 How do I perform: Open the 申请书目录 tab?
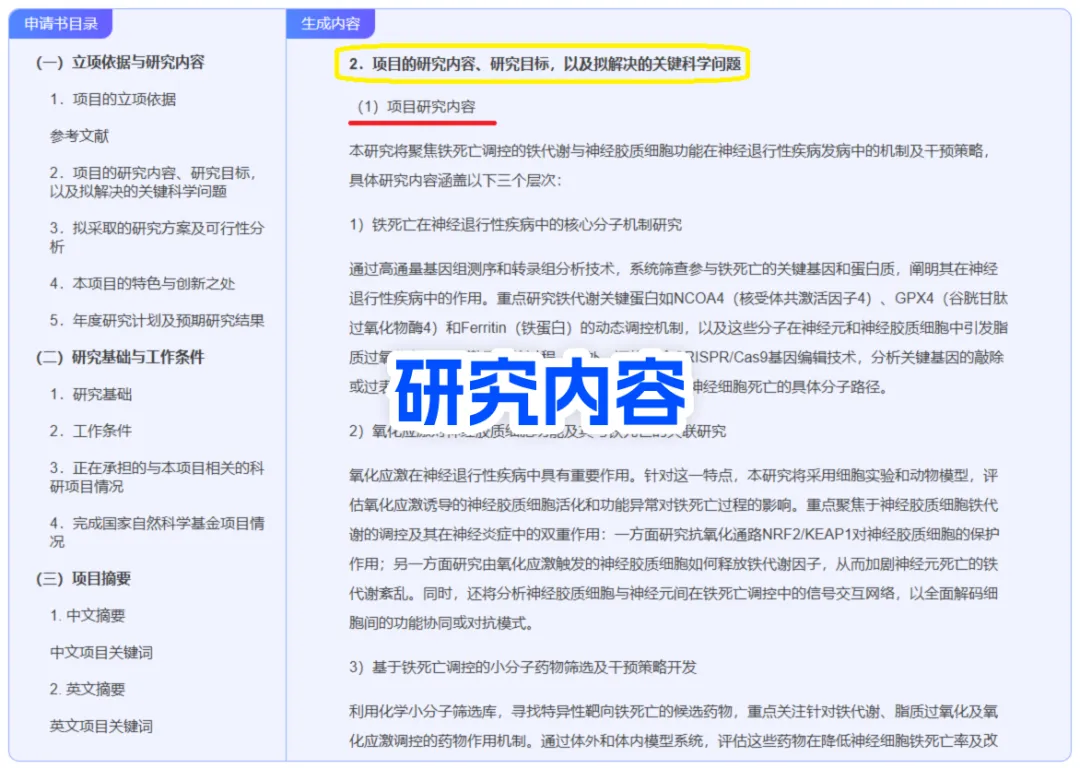coord(61,23)
